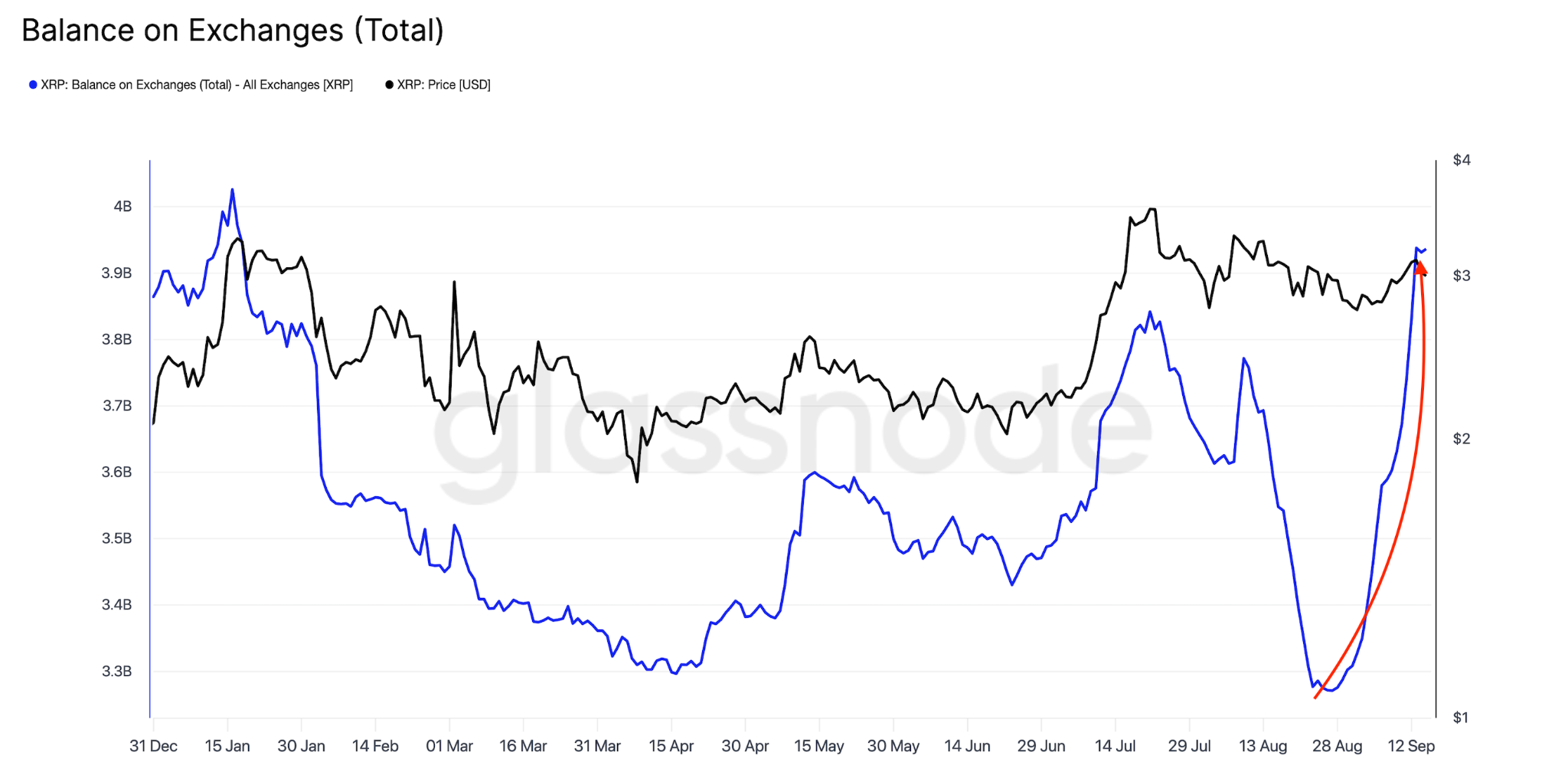1568x778 pixels.
Task: Toggle the XRP: Price [USD] legend label
Action: click(443, 85)
